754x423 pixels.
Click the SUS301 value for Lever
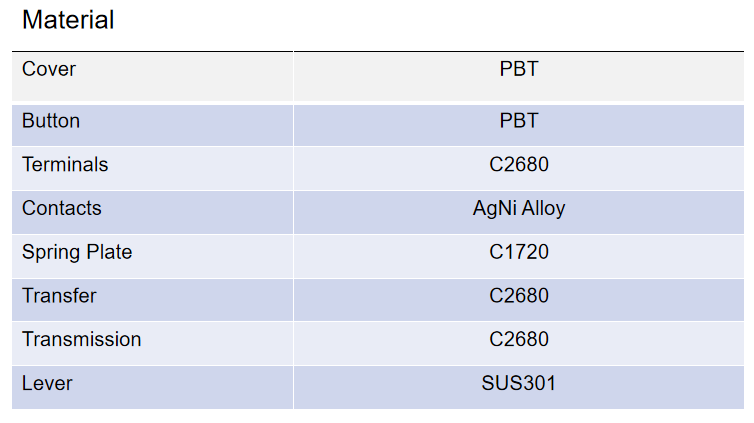tap(519, 383)
